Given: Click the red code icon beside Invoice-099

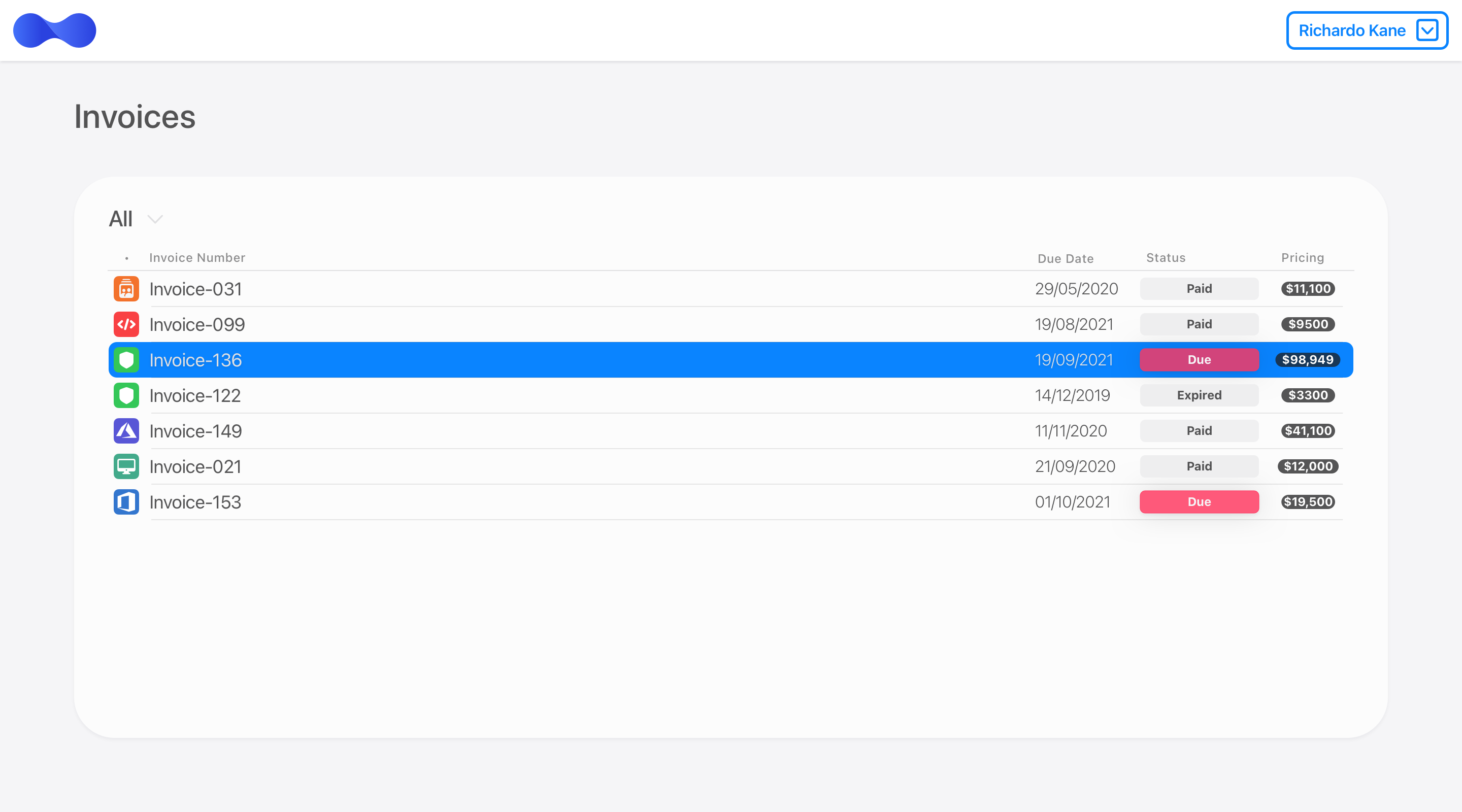Looking at the screenshot, I should point(126,325).
